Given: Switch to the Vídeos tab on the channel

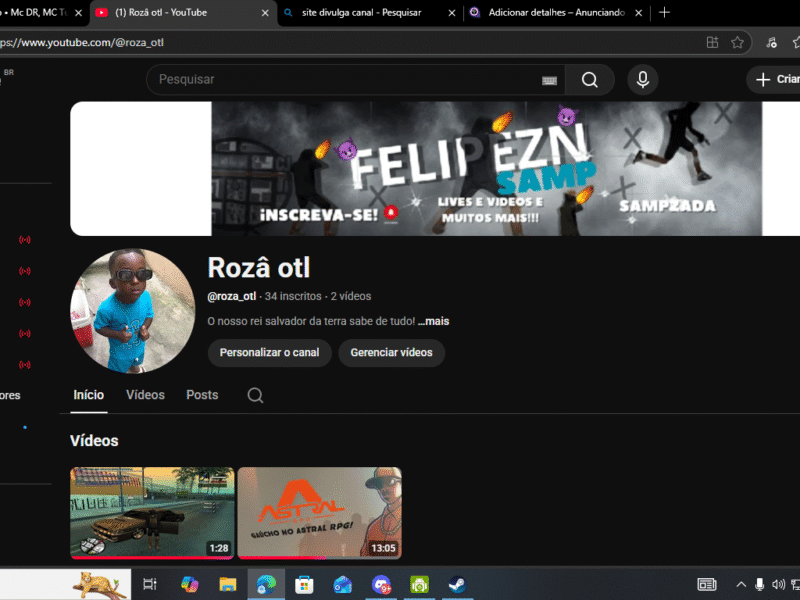Looking at the screenshot, I should tap(145, 395).
